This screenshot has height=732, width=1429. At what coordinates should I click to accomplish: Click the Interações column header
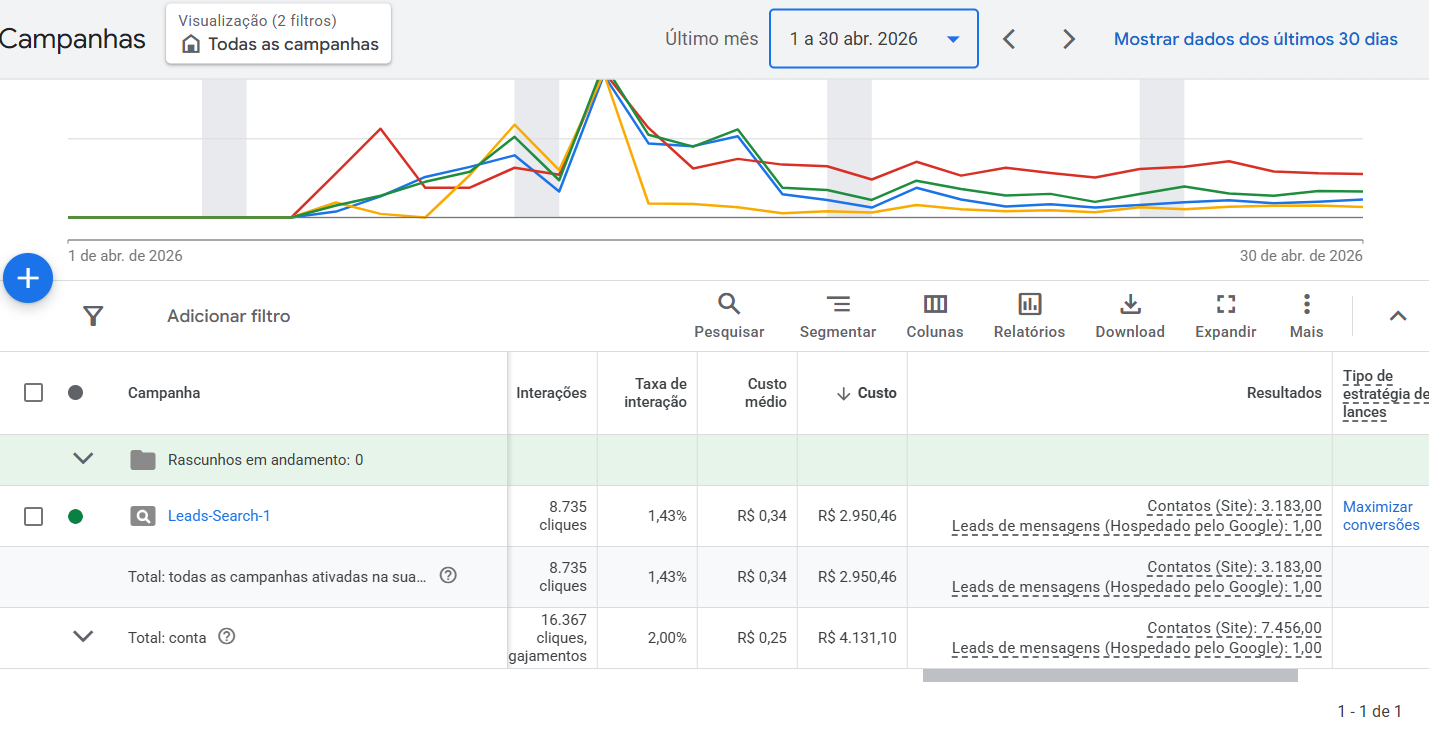tap(551, 393)
